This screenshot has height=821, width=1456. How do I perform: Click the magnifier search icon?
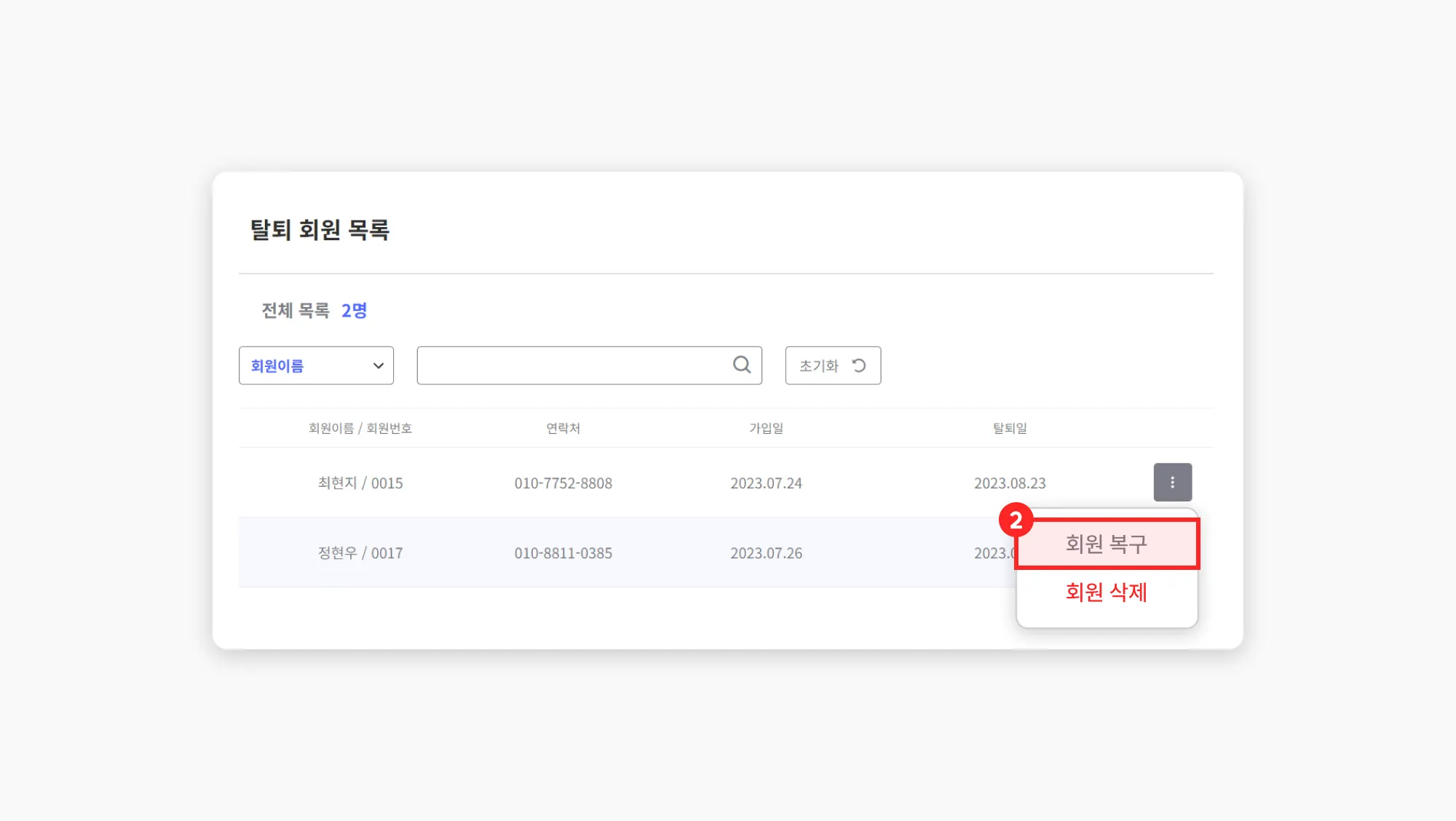[741, 365]
